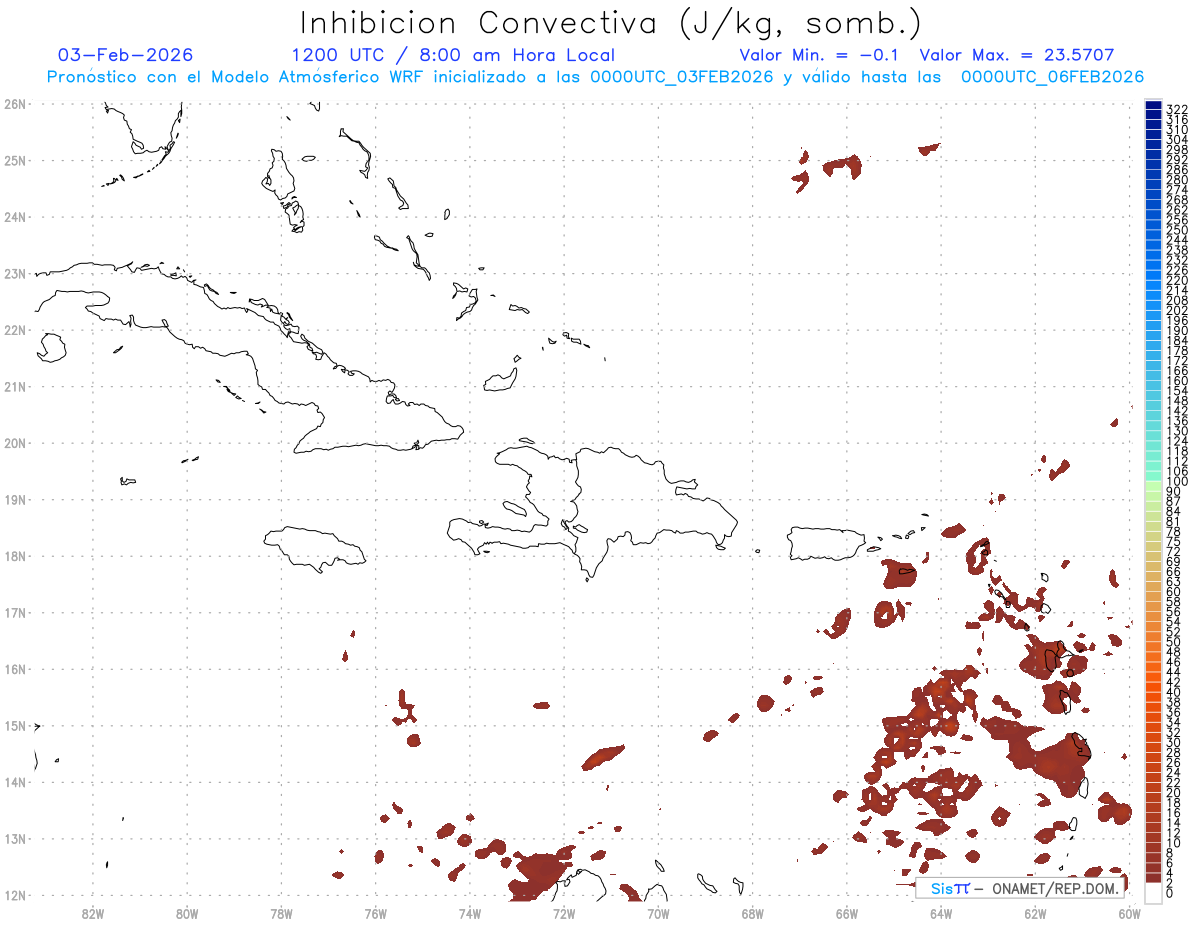
Task: Click the "14N" latitude label
Action: pyautogui.click(x=15, y=782)
